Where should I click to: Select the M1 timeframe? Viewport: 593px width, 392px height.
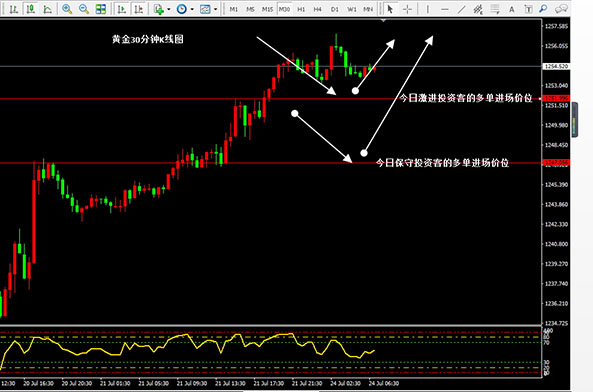click(234, 9)
